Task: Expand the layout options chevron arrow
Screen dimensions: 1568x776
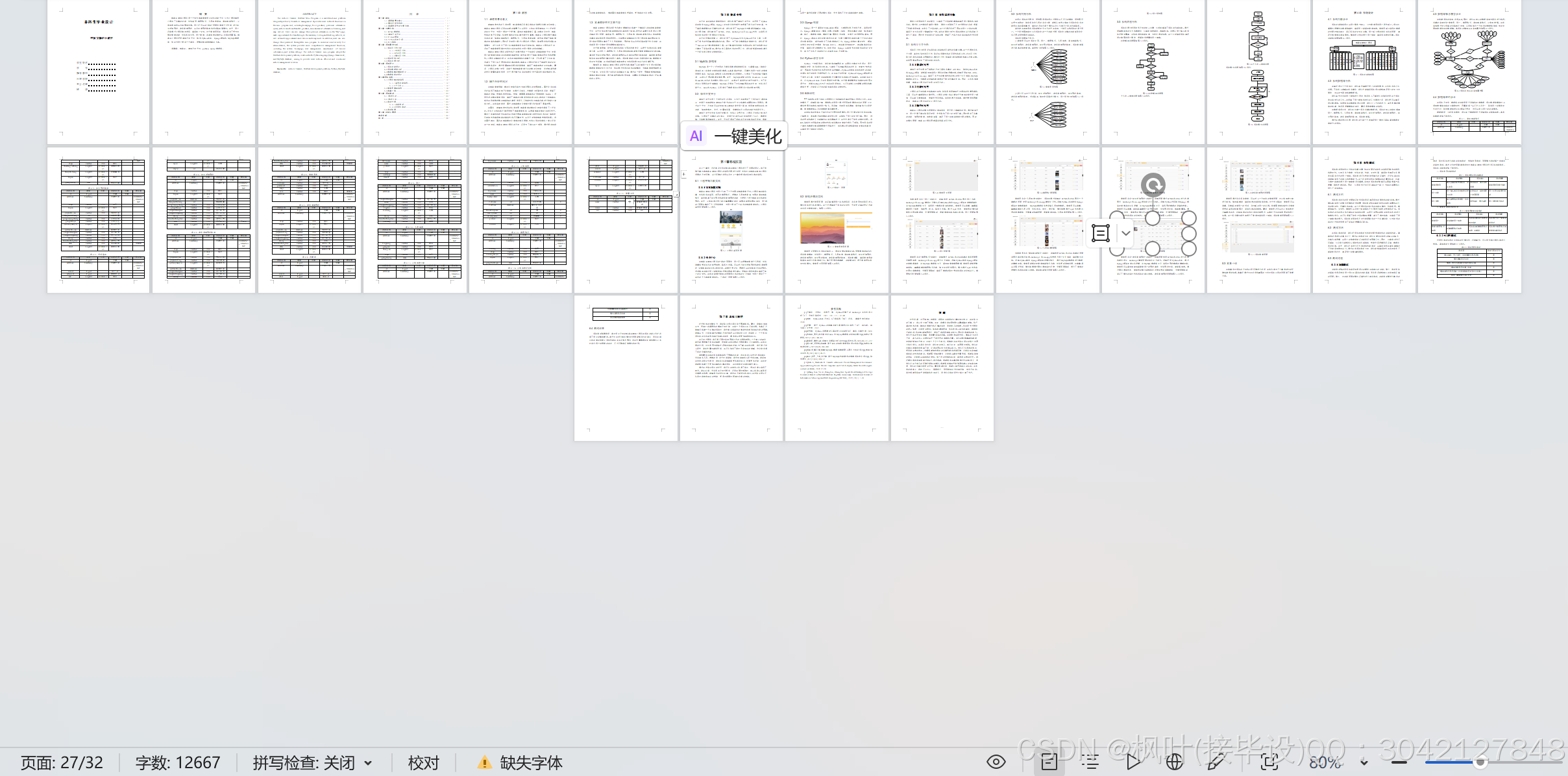Action: (x=1125, y=233)
